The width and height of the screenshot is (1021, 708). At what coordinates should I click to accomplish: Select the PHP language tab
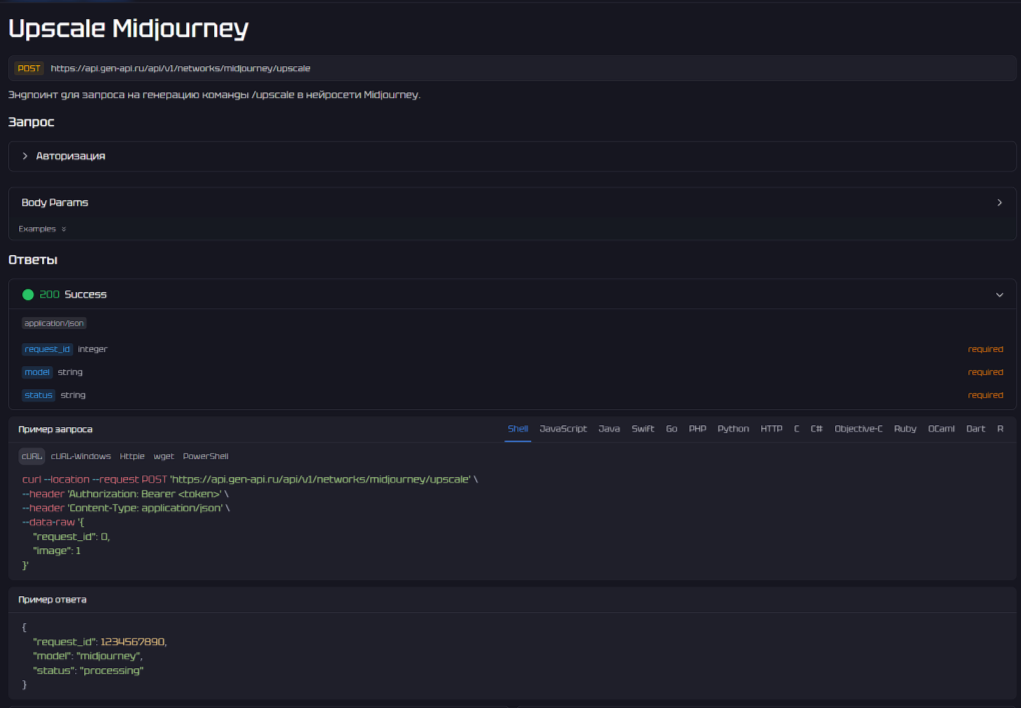[x=697, y=429]
